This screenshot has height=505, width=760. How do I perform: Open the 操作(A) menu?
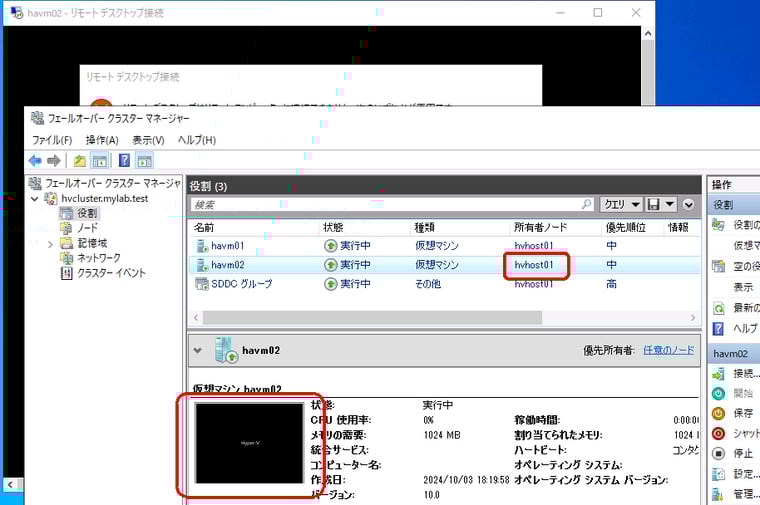point(102,140)
